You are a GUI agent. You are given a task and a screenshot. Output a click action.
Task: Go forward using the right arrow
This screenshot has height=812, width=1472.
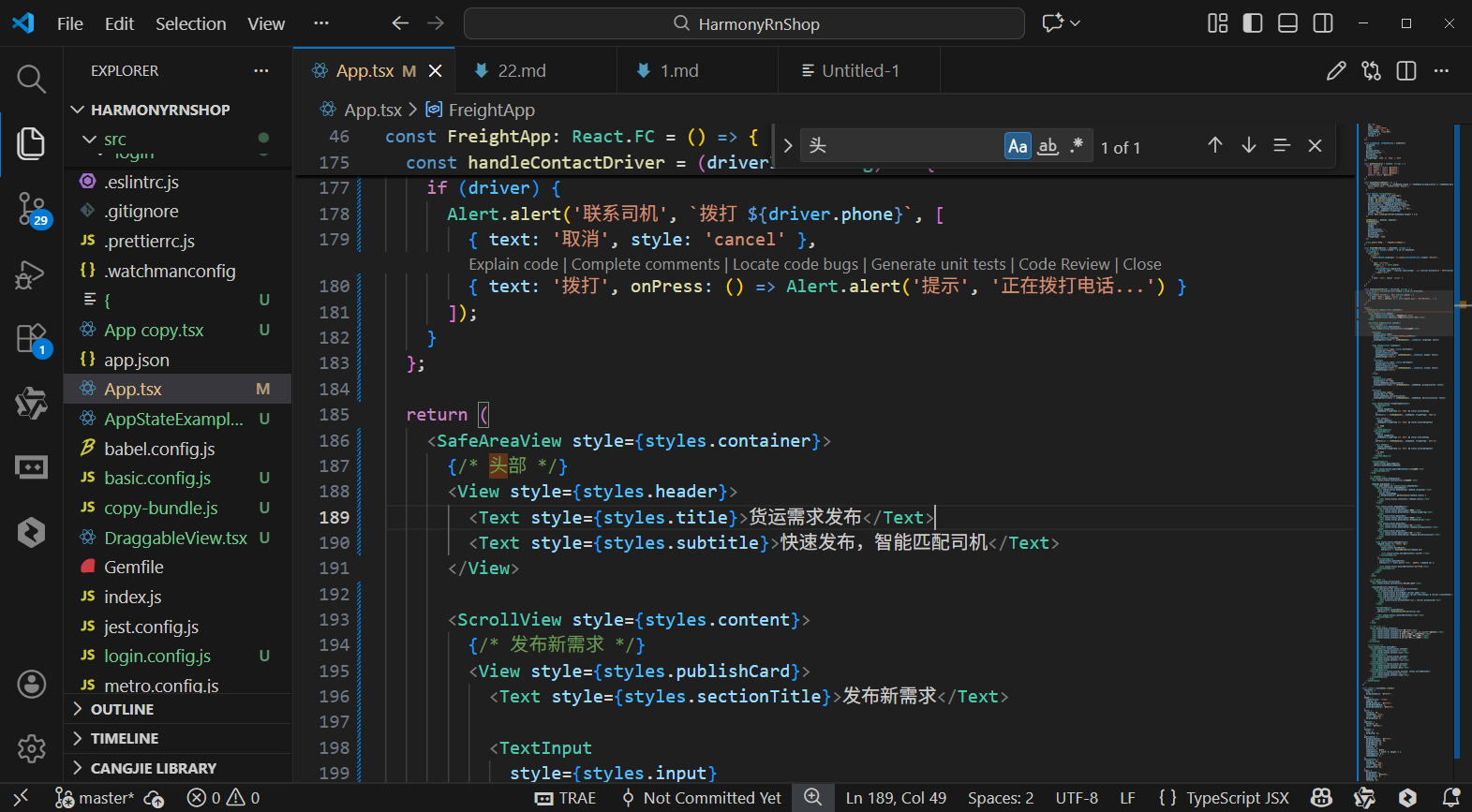click(x=436, y=23)
